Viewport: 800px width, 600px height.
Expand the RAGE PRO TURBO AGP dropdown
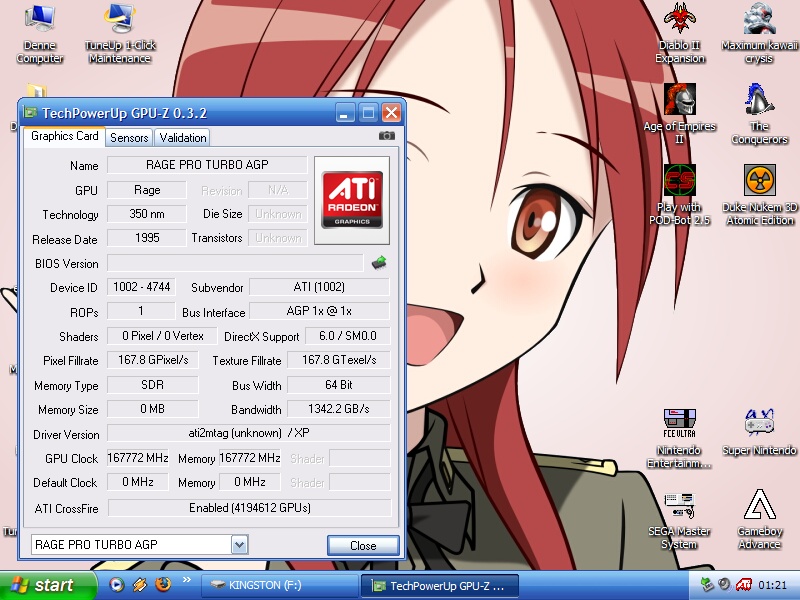pyautogui.click(x=239, y=545)
